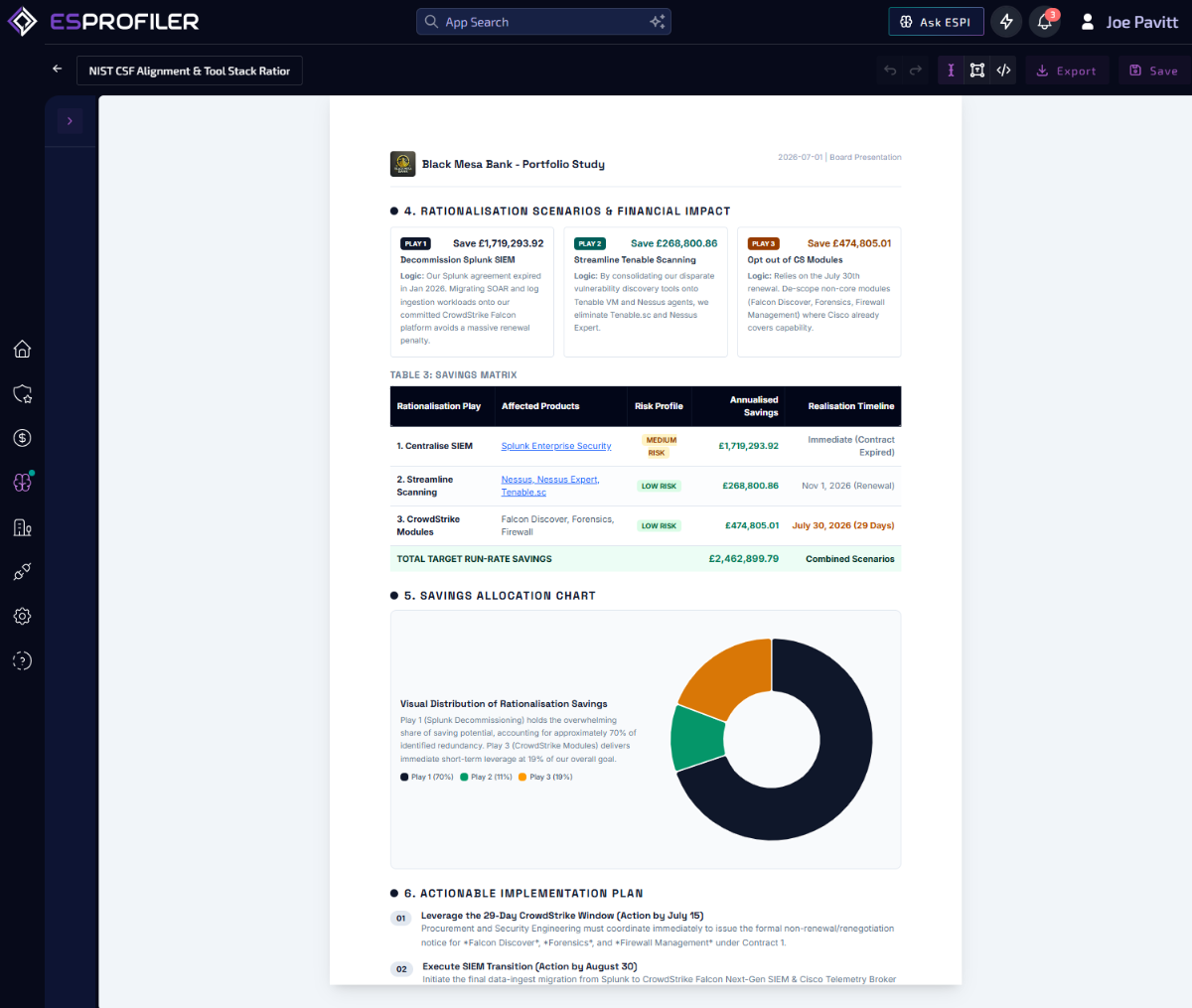This screenshot has width=1192, height=1008.
Task: Open the shield star sidebar icon
Action: tap(22, 393)
